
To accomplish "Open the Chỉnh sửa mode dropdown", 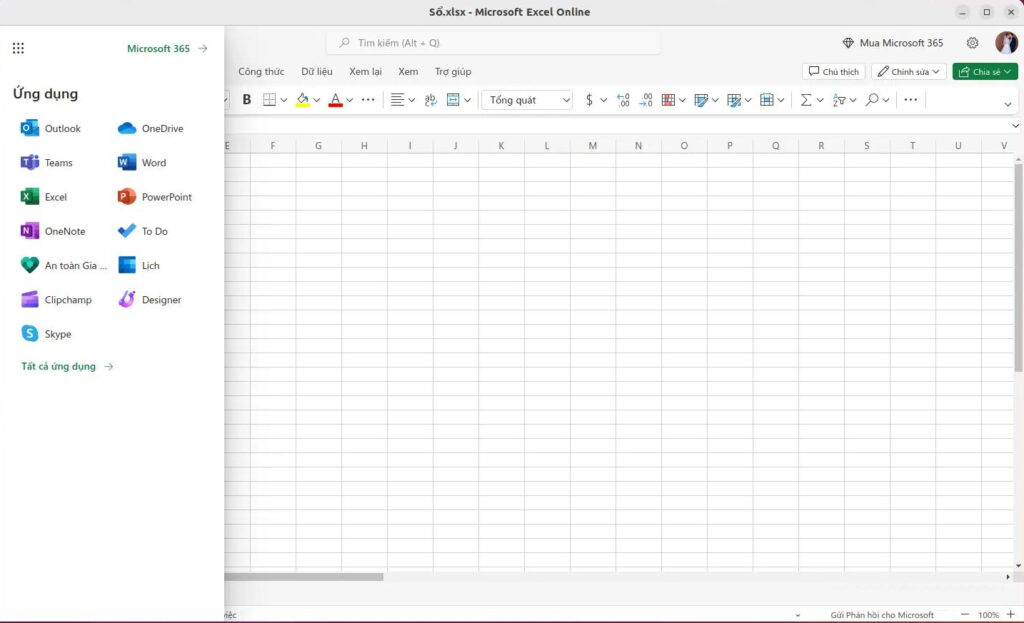I will [906, 71].
